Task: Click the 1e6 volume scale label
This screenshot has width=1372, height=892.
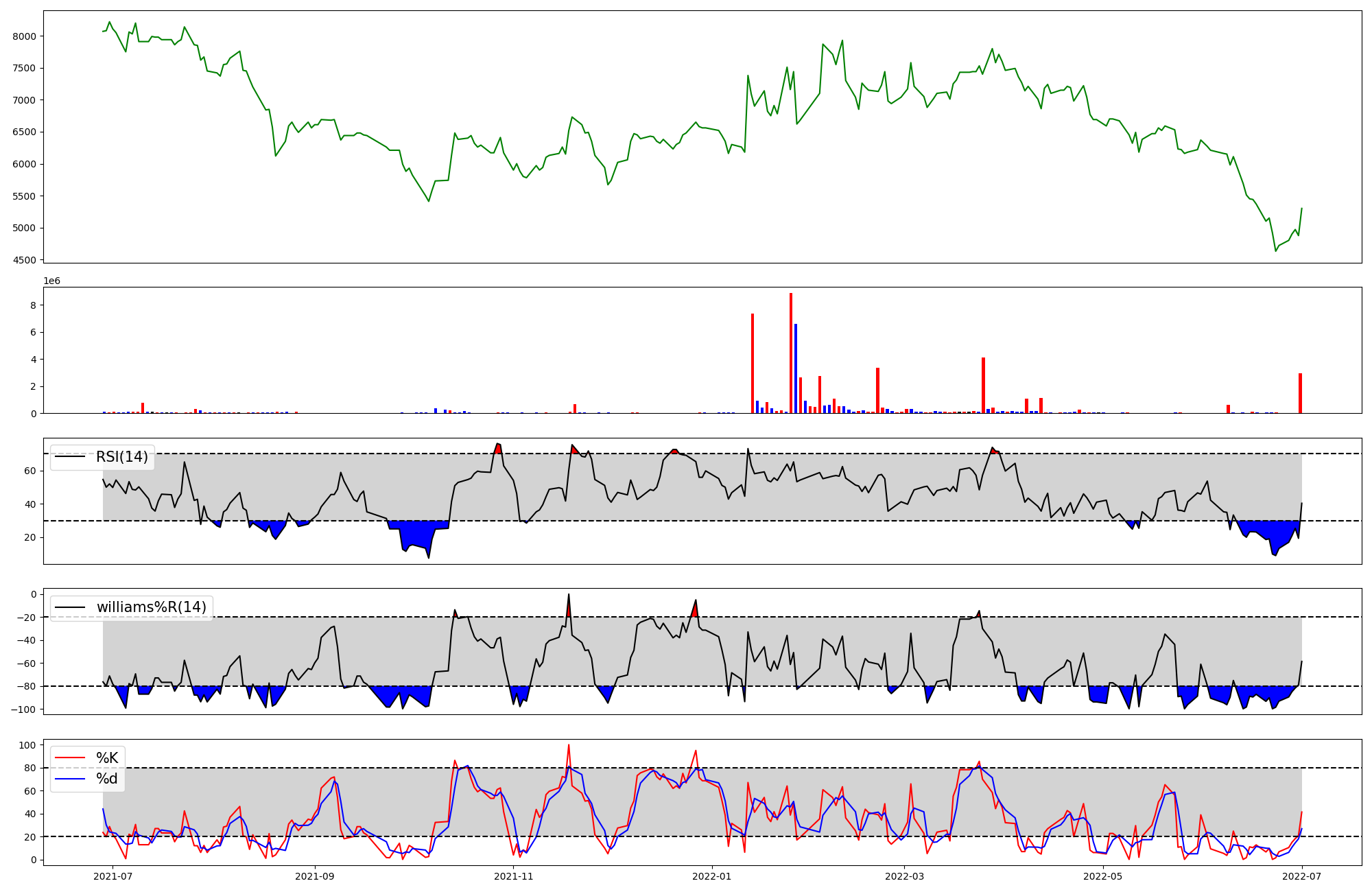Action: pyautogui.click(x=52, y=281)
